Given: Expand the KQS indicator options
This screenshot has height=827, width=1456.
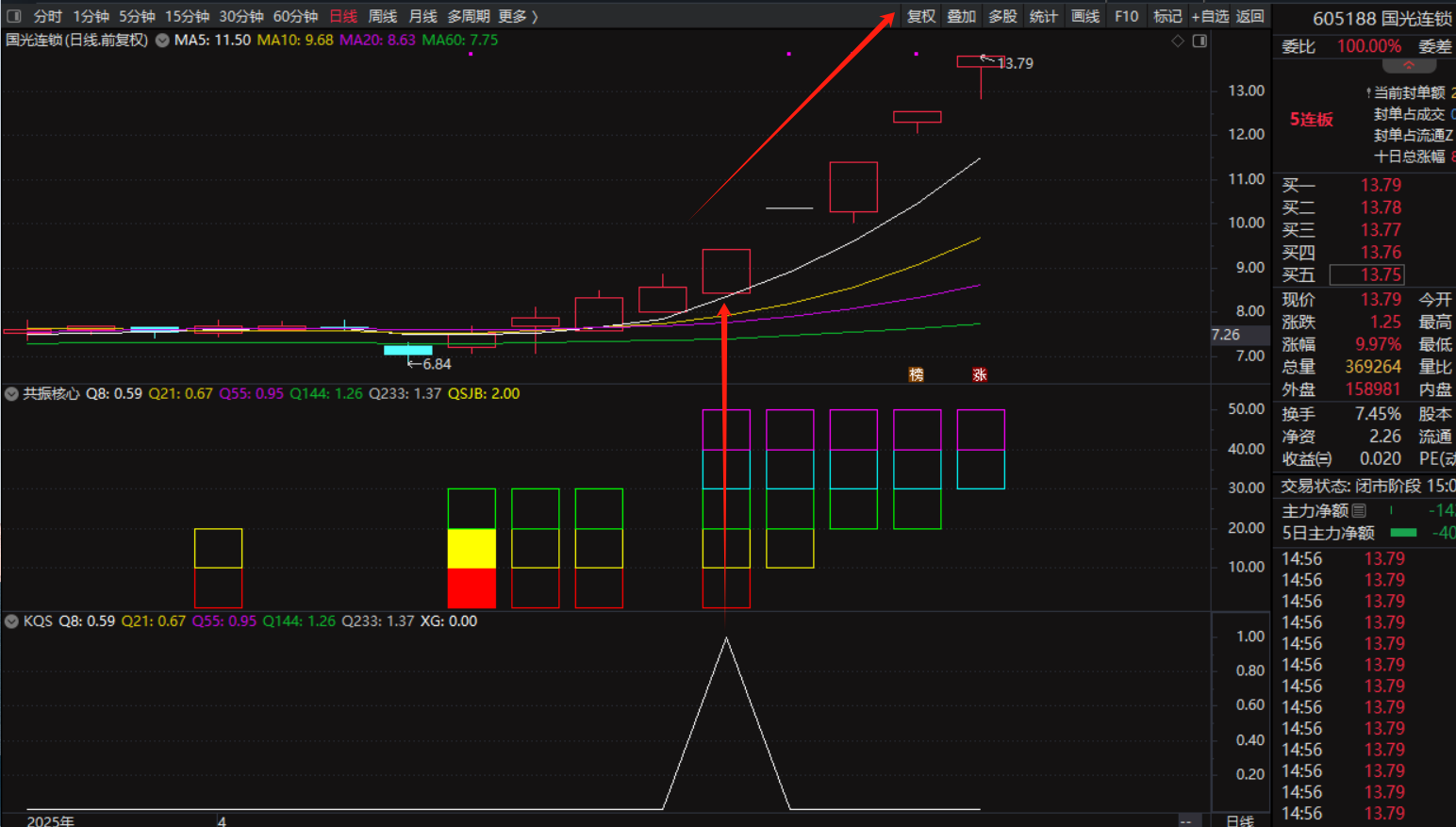Looking at the screenshot, I should click(x=11, y=621).
